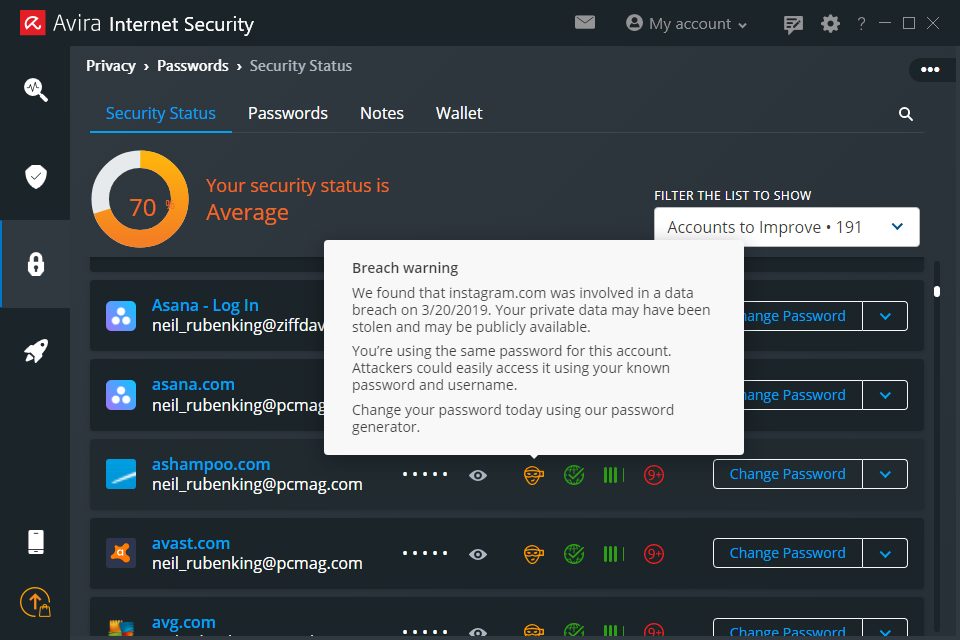Screen dimensions: 960x640
Task: Open the Accounts to Improve filter dropdown
Action: 787,227
